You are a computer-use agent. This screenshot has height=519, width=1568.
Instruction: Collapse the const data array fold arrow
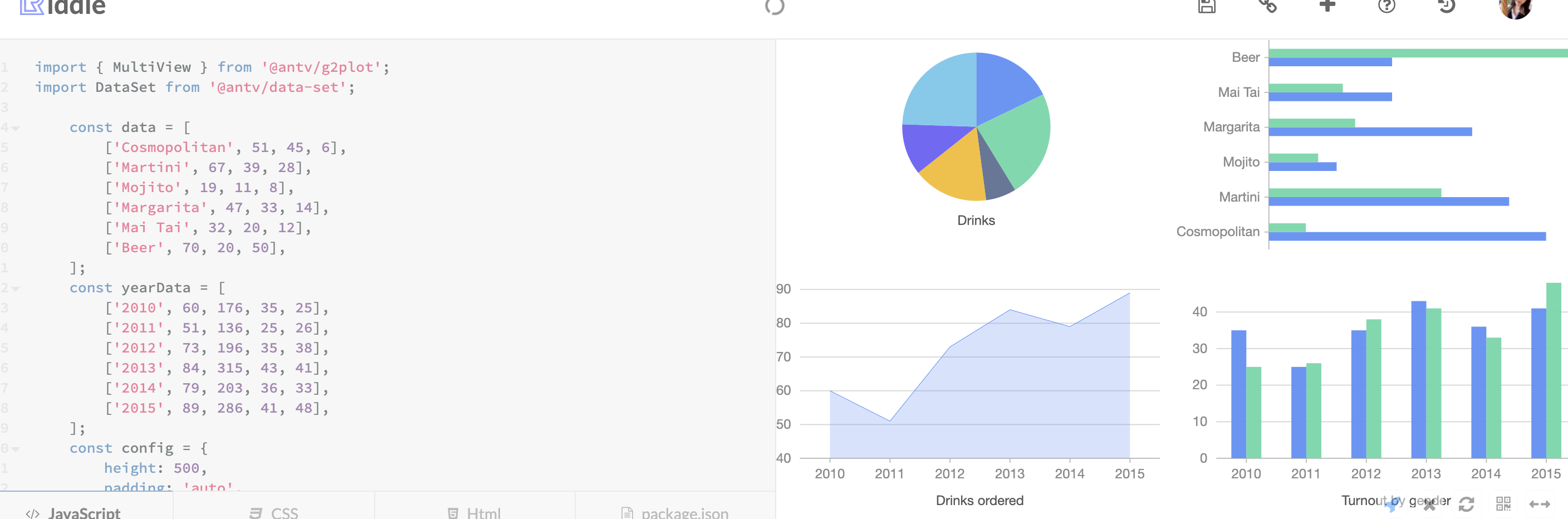point(16,129)
